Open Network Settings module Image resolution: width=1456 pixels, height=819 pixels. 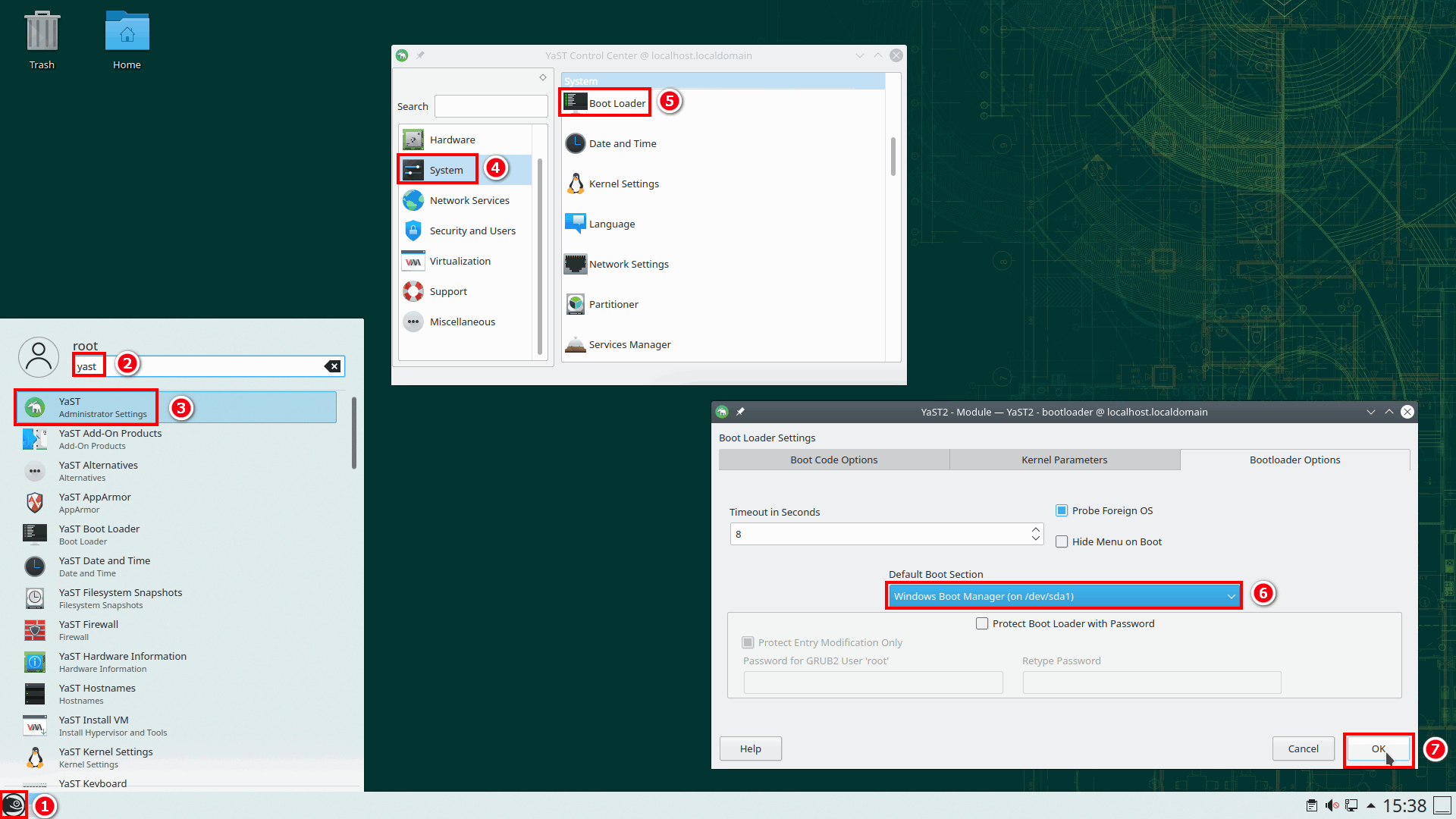(x=617, y=264)
